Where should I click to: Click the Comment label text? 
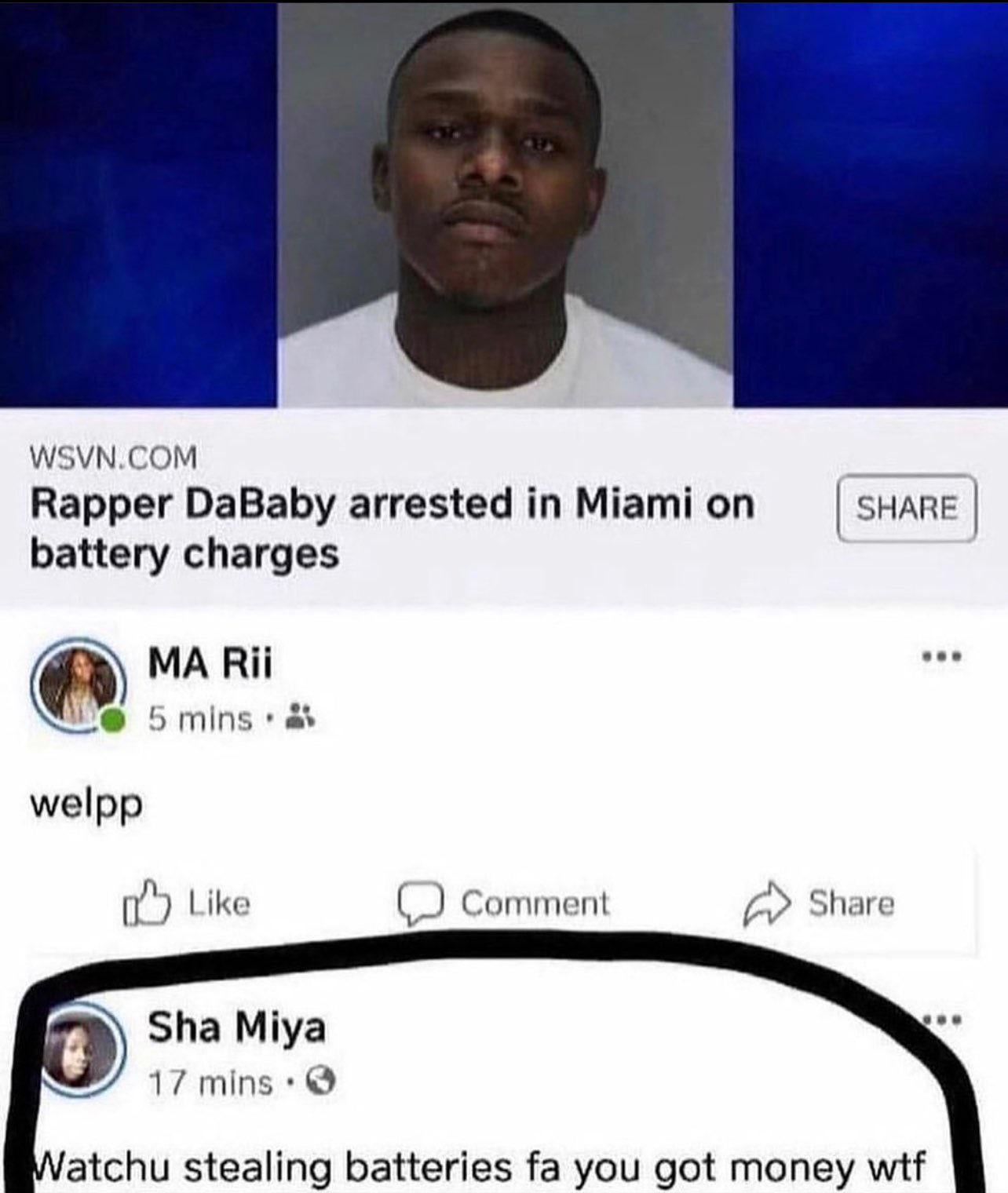click(x=535, y=904)
